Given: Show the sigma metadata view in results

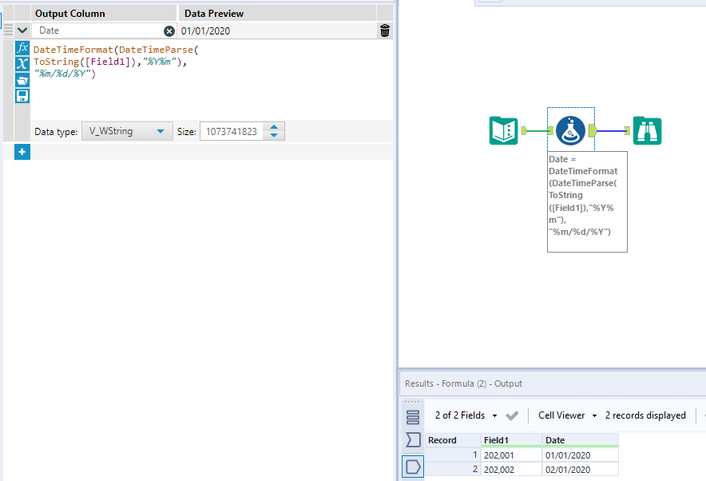Looking at the screenshot, I should (x=412, y=440).
